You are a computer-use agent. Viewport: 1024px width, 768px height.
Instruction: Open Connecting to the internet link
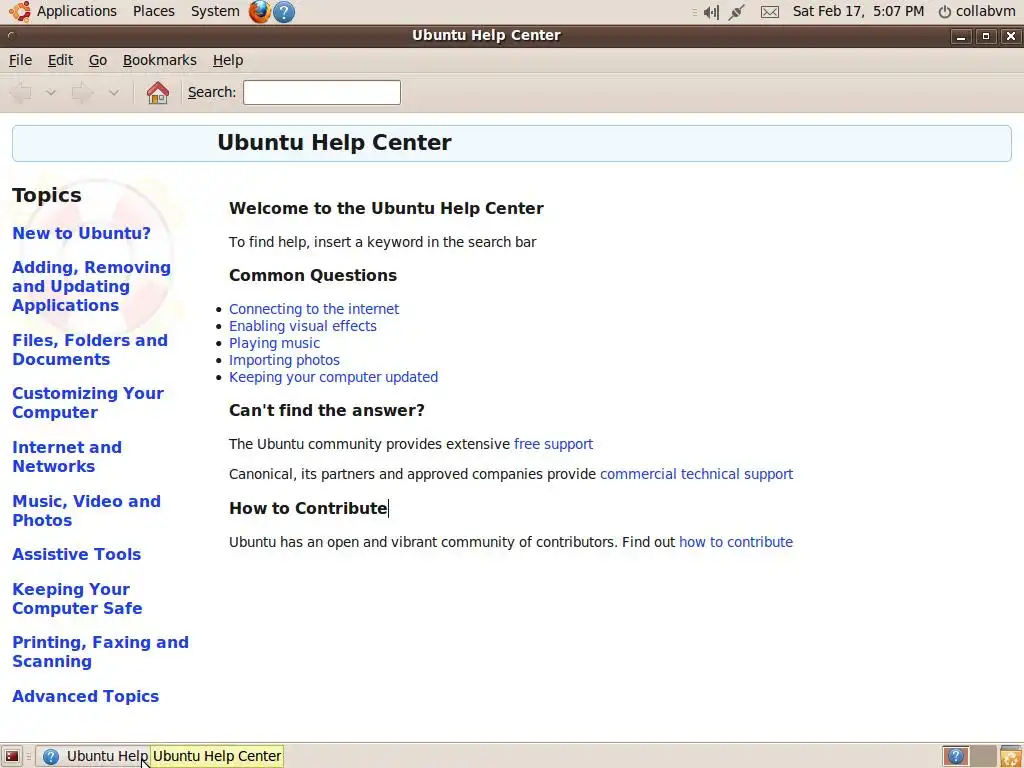click(314, 309)
